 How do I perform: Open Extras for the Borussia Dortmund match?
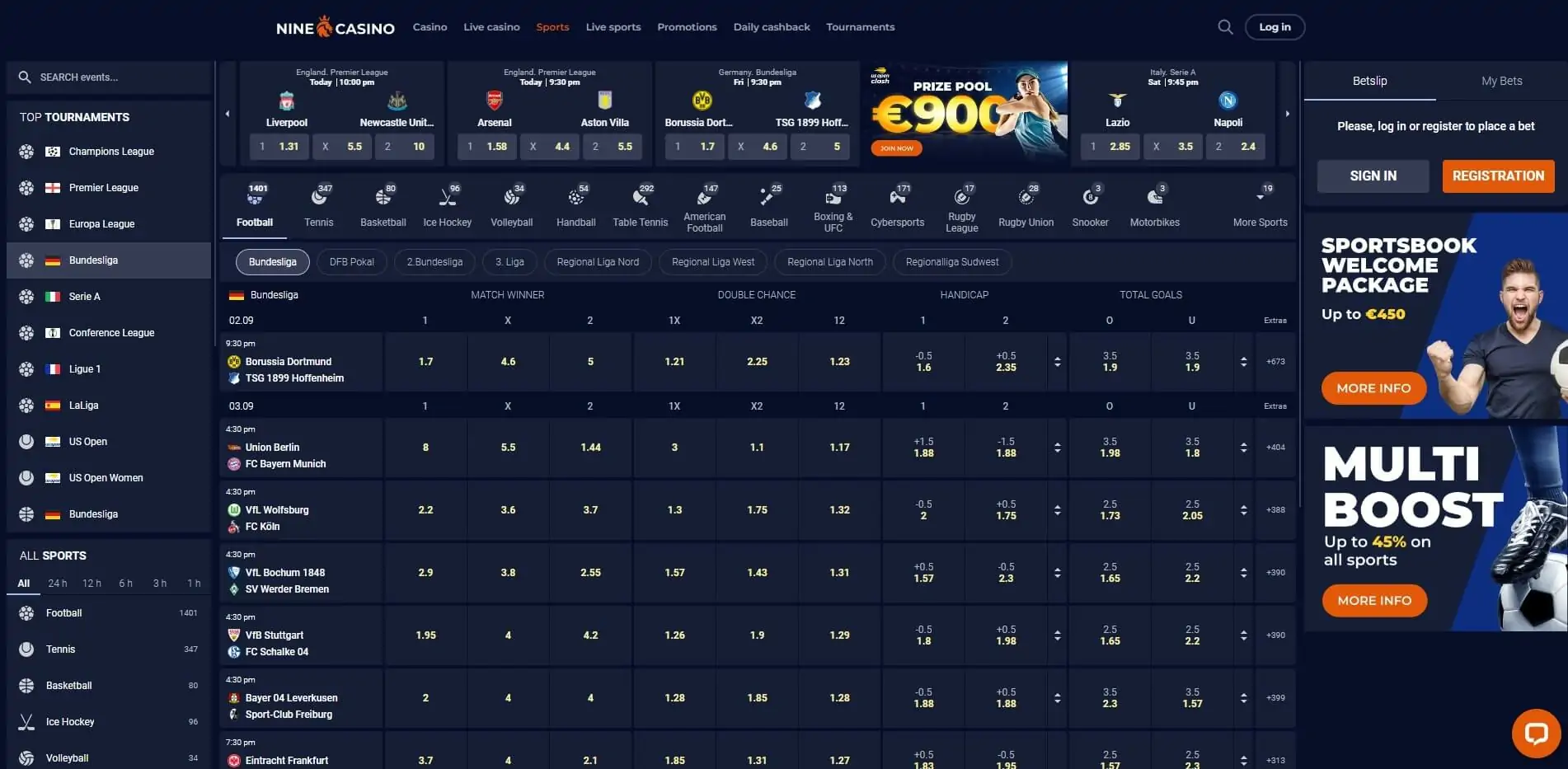point(1275,361)
